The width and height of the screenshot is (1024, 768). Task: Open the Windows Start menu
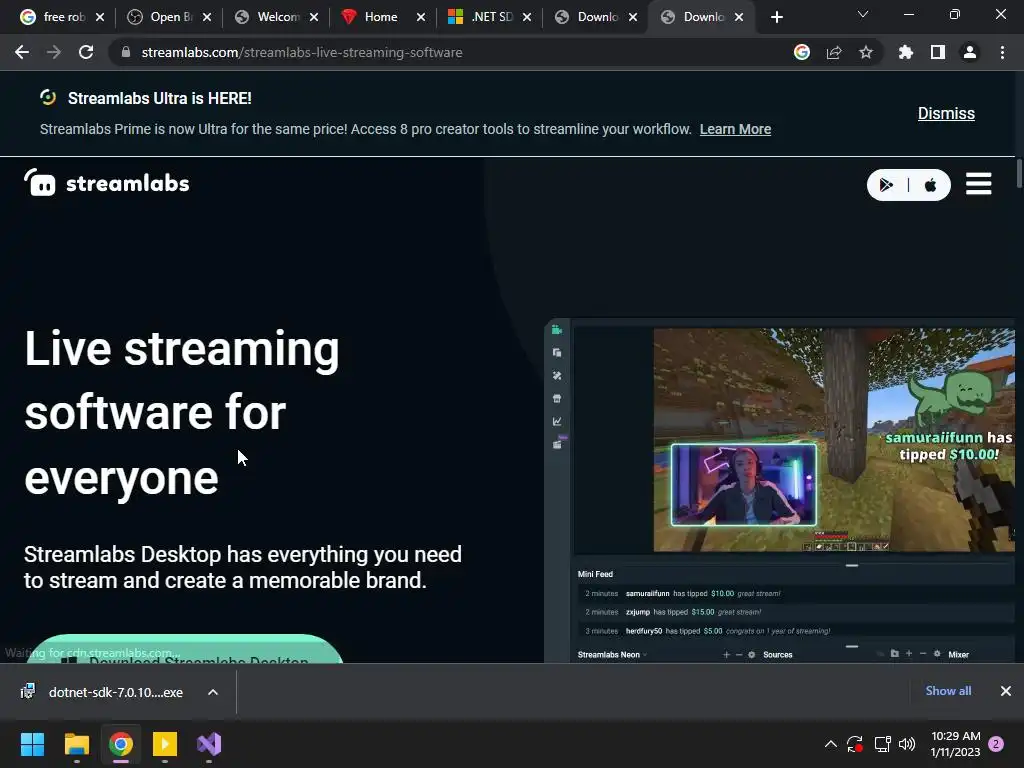(32, 744)
